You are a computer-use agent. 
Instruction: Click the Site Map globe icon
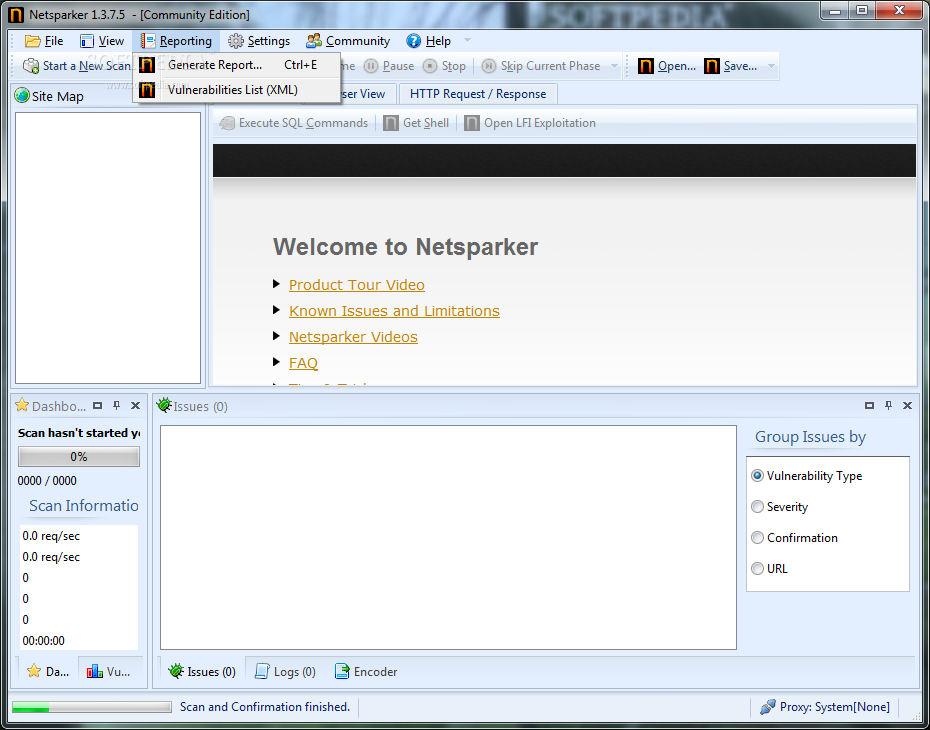tap(22, 95)
